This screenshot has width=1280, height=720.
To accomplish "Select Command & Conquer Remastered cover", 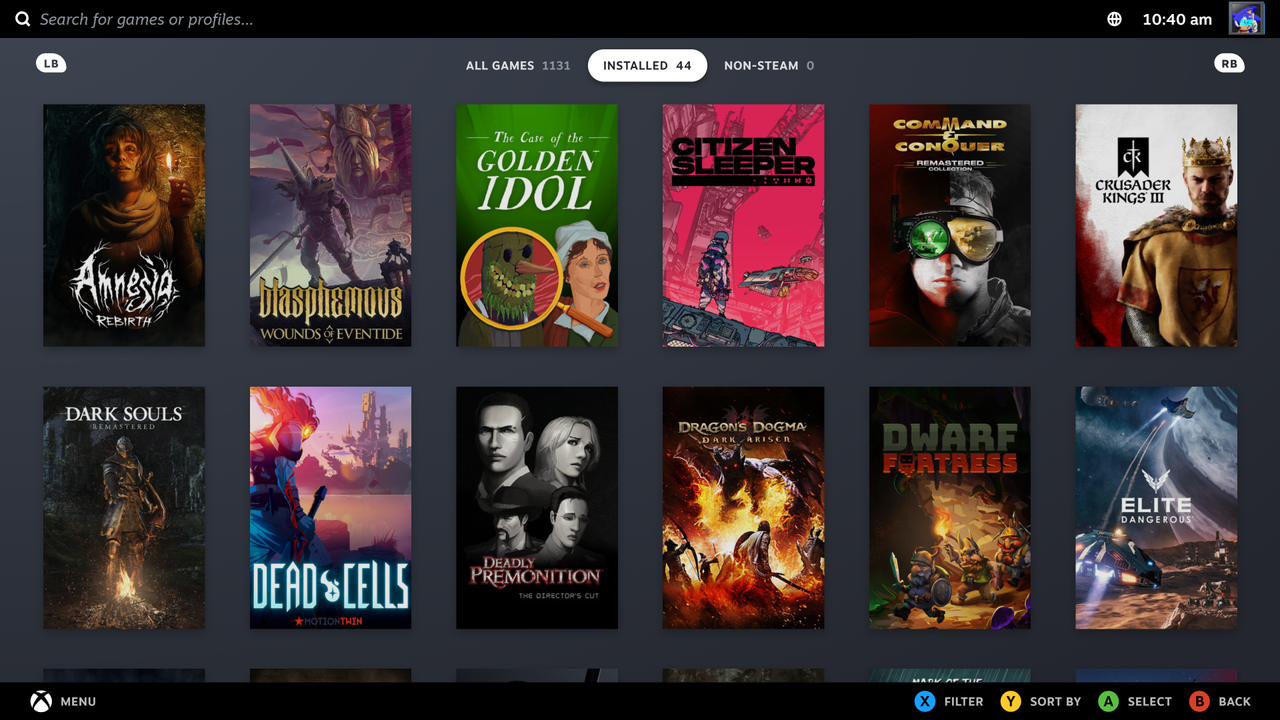I will (950, 225).
